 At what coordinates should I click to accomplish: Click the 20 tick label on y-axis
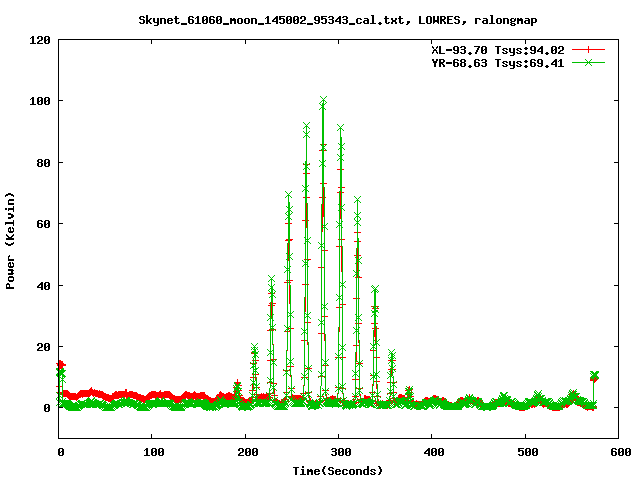click(44, 347)
